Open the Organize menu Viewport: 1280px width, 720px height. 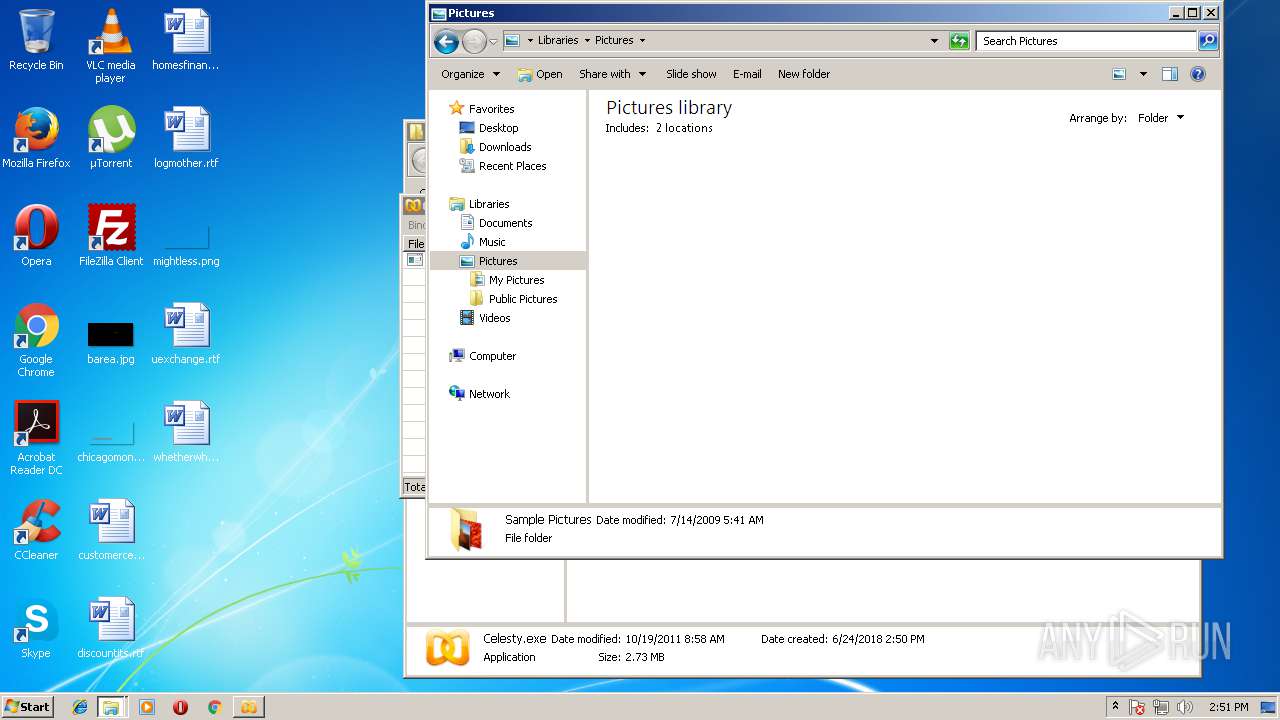pos(470,74)
